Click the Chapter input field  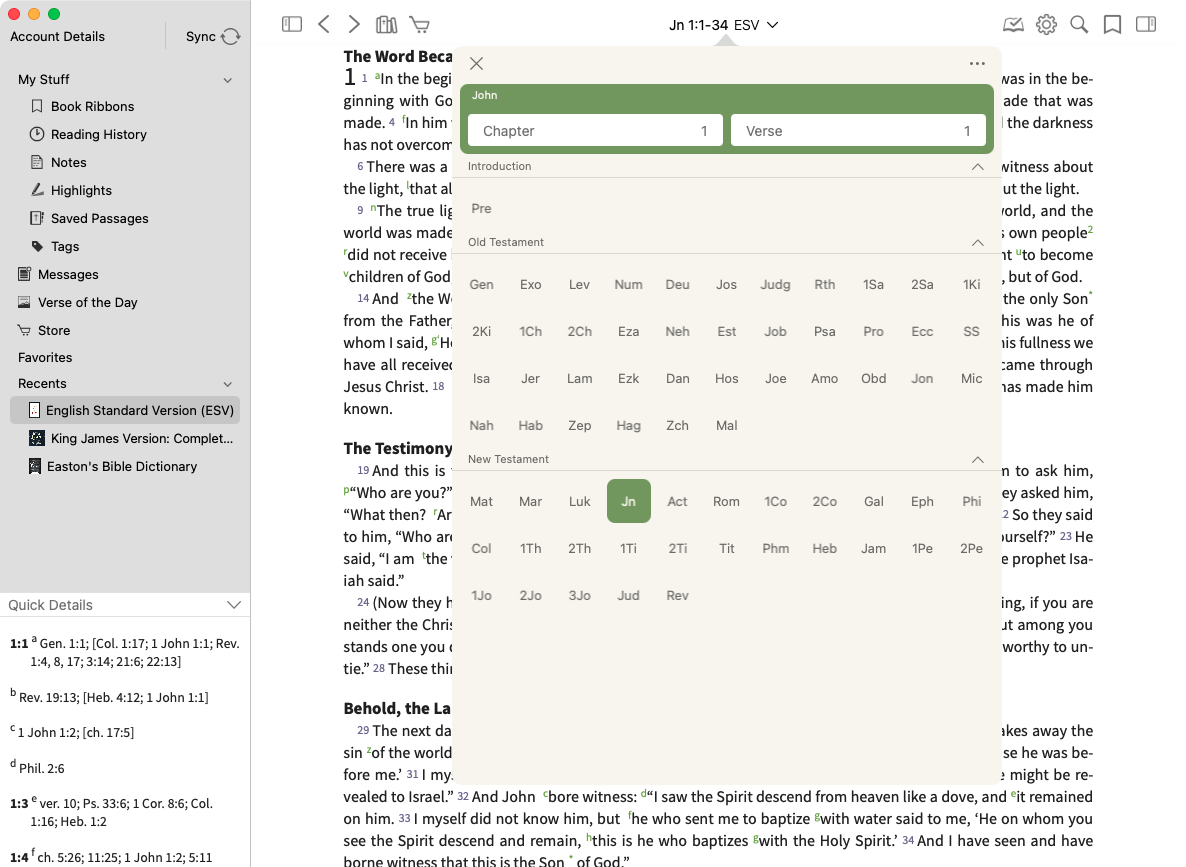(595, 131)
